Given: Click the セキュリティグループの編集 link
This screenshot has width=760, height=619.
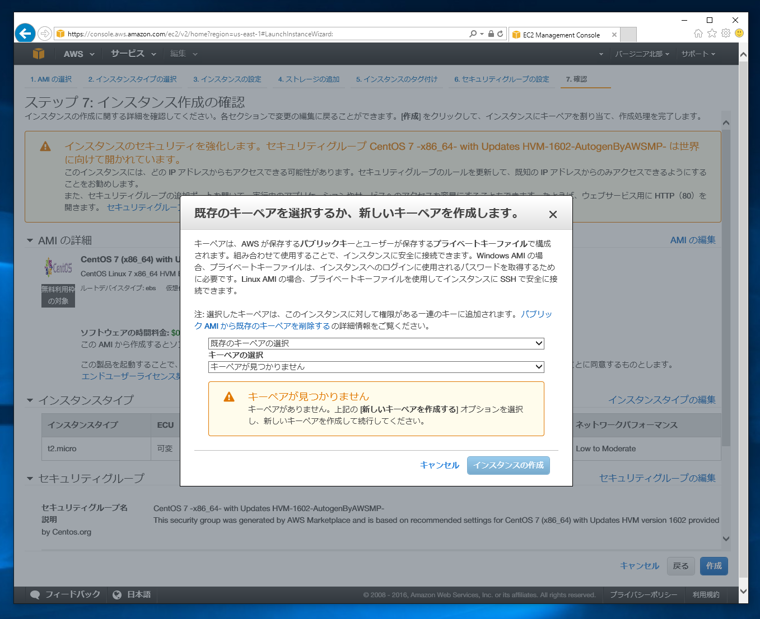Looking at the screenshot, I should point(657,478).
